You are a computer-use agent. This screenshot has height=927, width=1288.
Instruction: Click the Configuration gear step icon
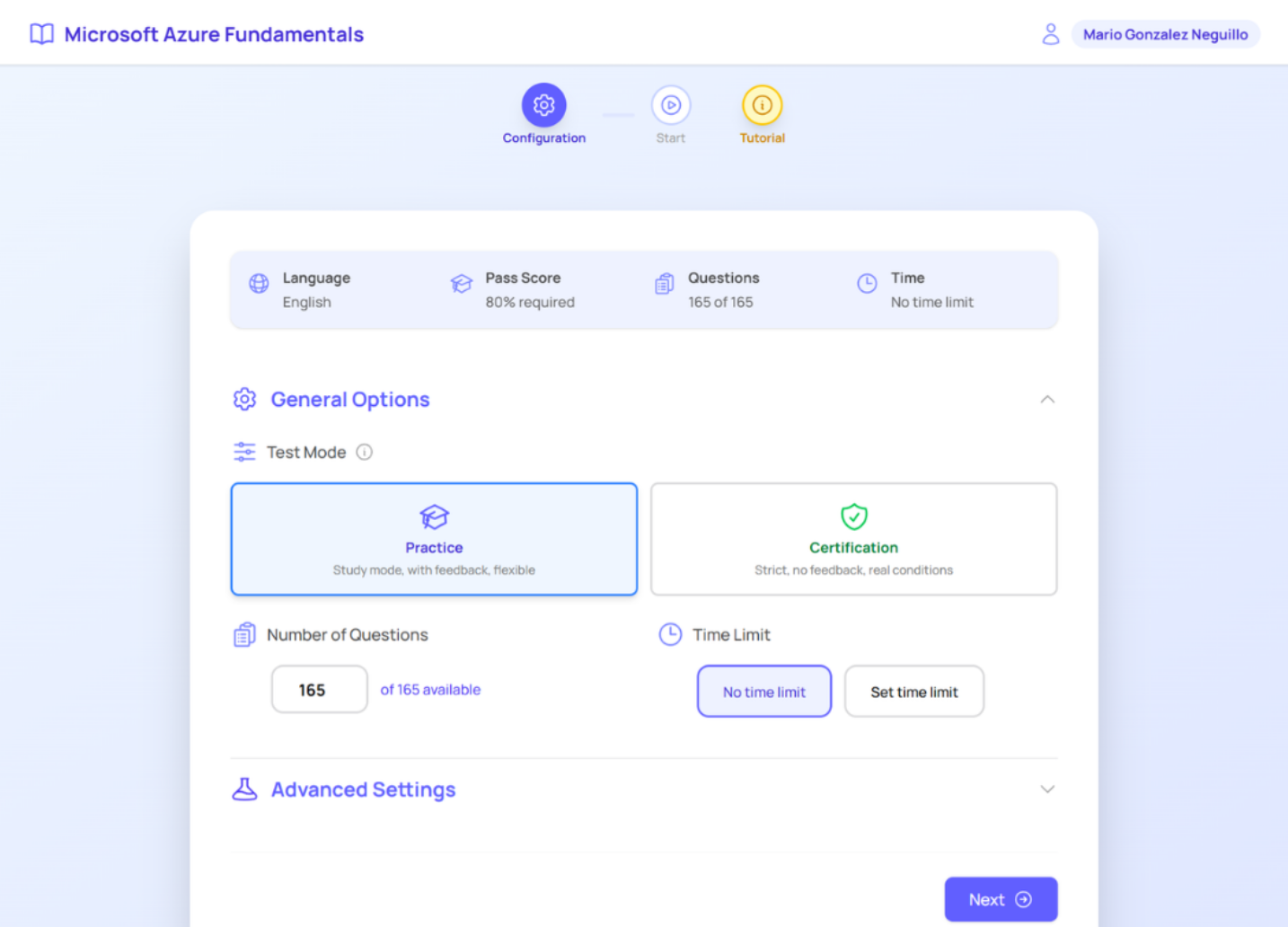pyautogui.click(x=543, y=105)
